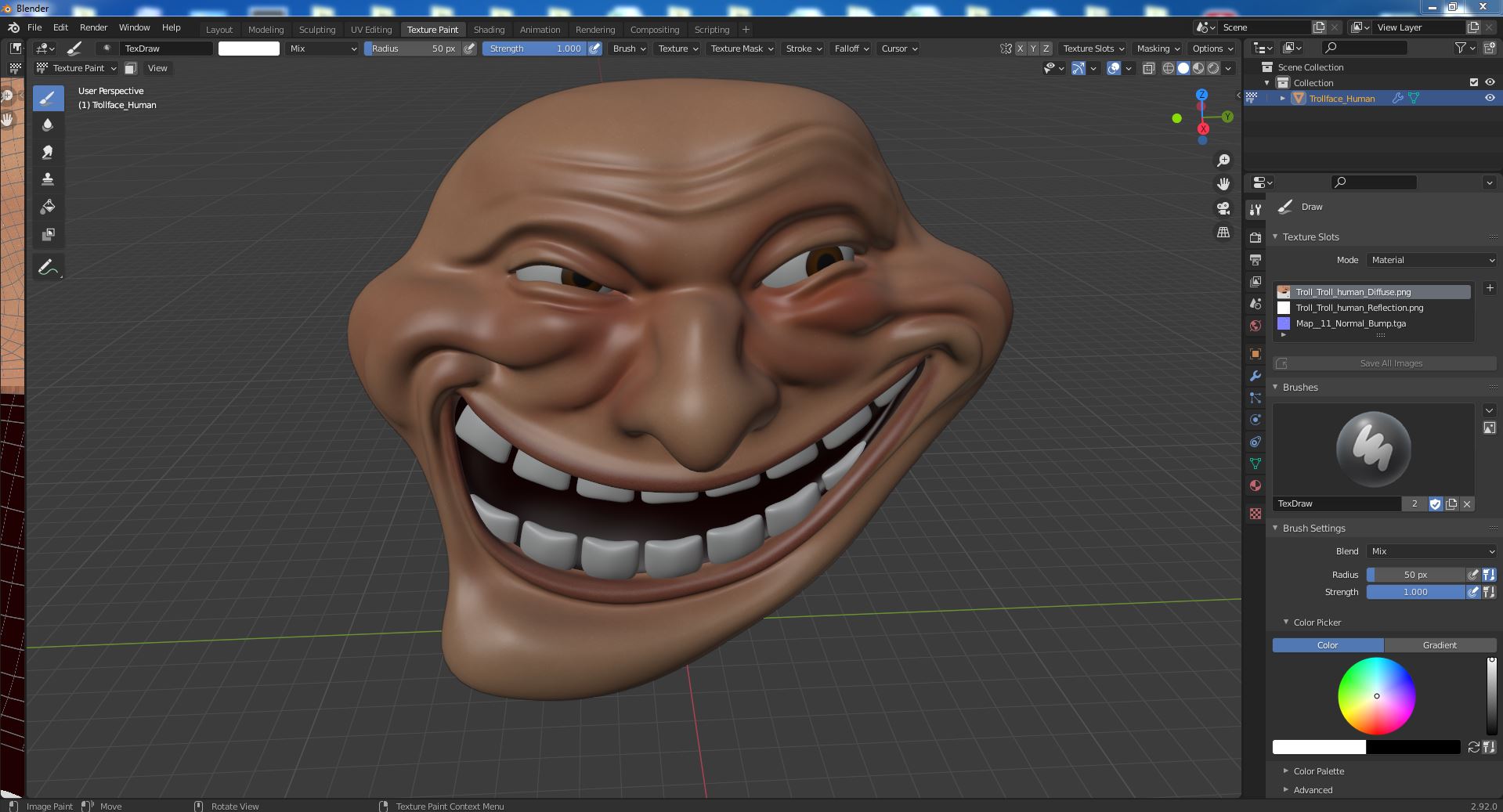Switch perspective/orthographic with grid gizmo
The width and height of the screenshot is (1503, 812).
point(1223,233)
